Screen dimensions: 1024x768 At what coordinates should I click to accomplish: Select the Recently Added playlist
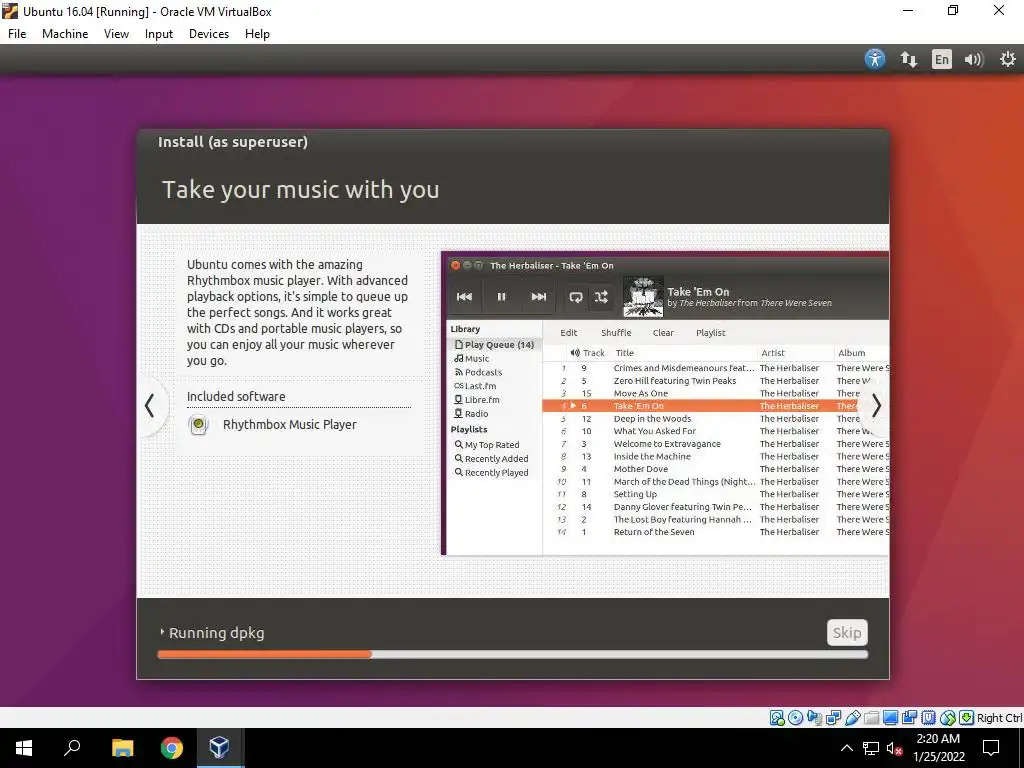coord(492,458)
